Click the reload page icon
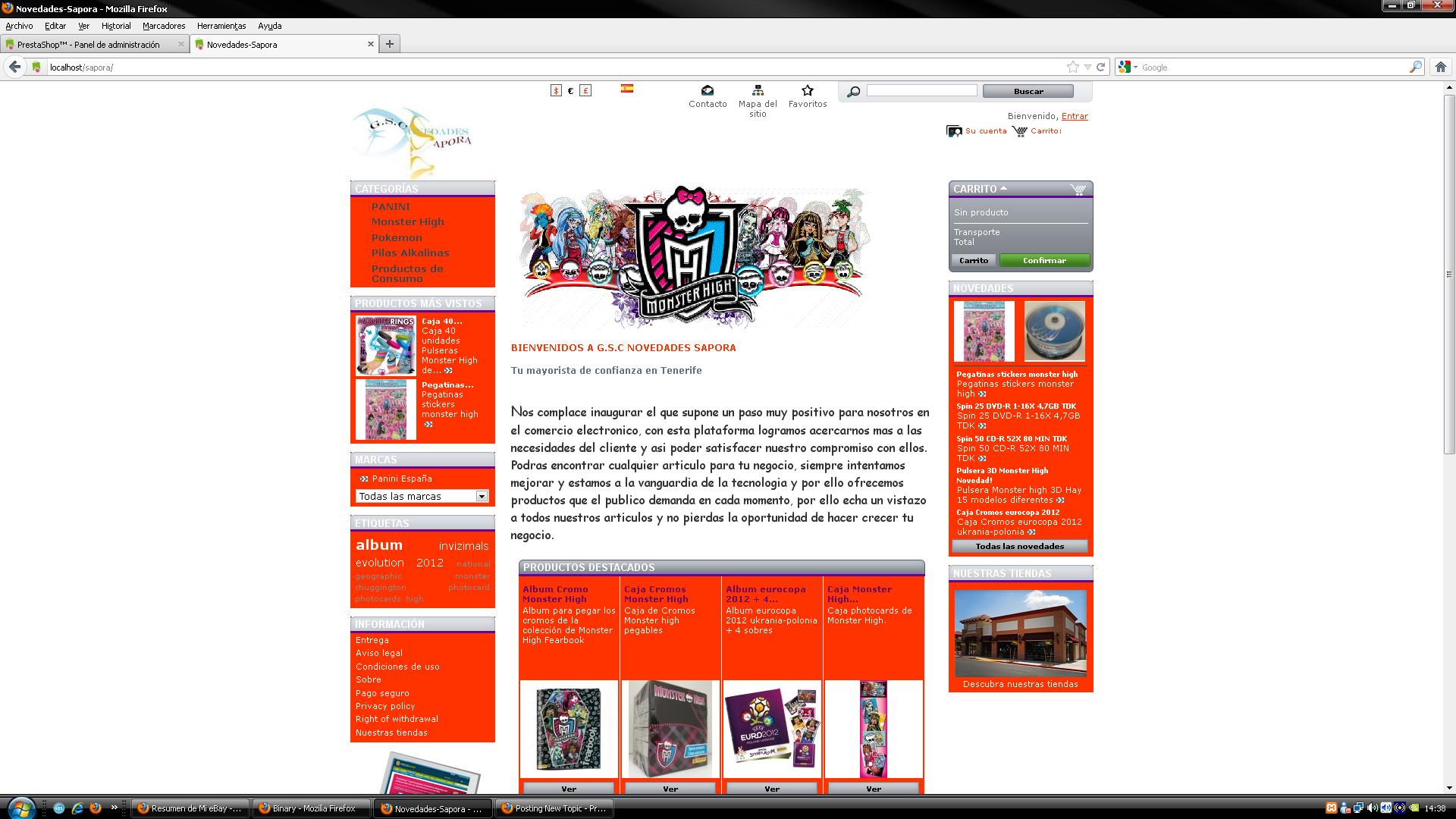The width and height of the screenshot is (1456, 819). point(1101,67)
